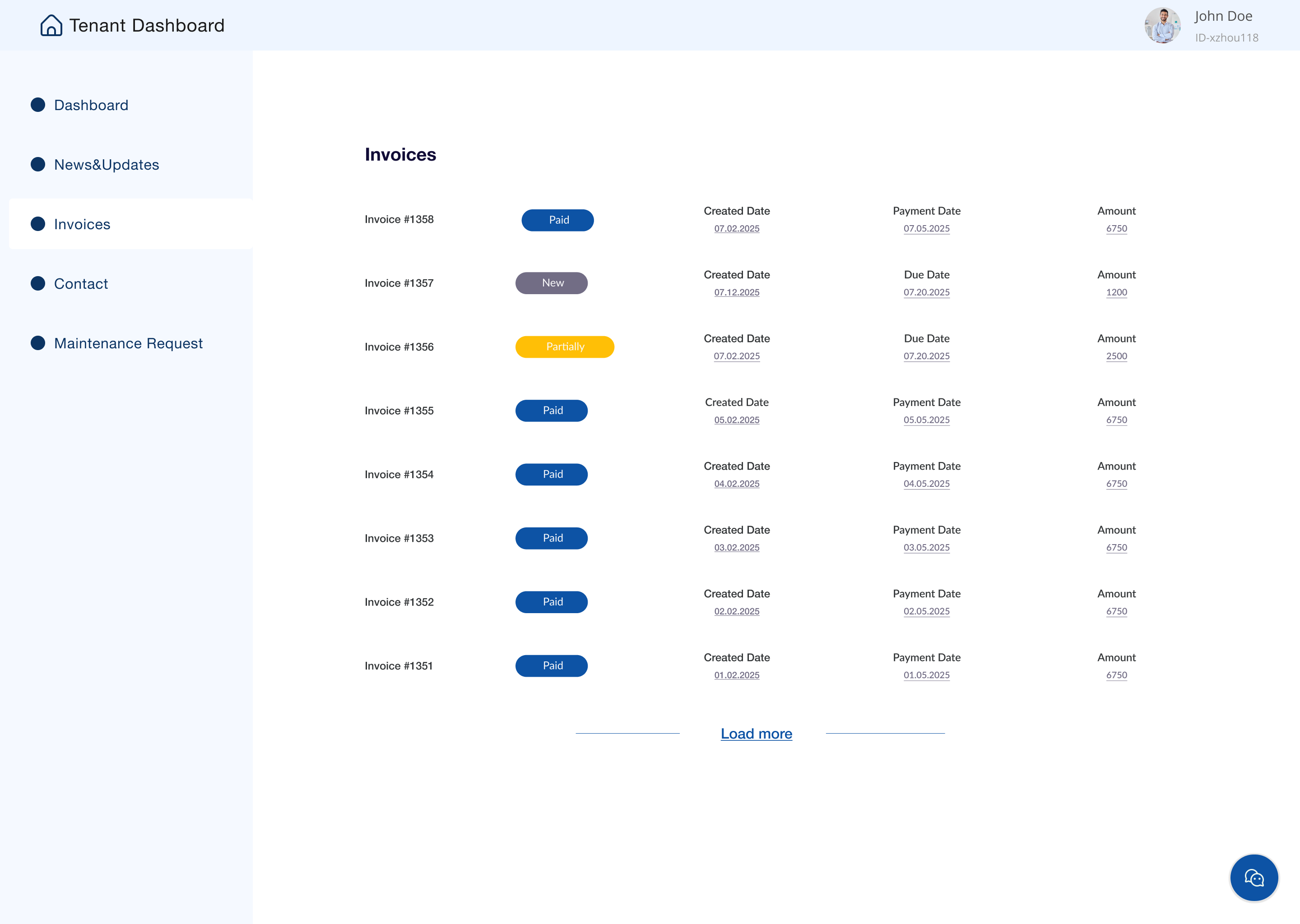
Task: Click the house logo icon
Action: [51, 26]
